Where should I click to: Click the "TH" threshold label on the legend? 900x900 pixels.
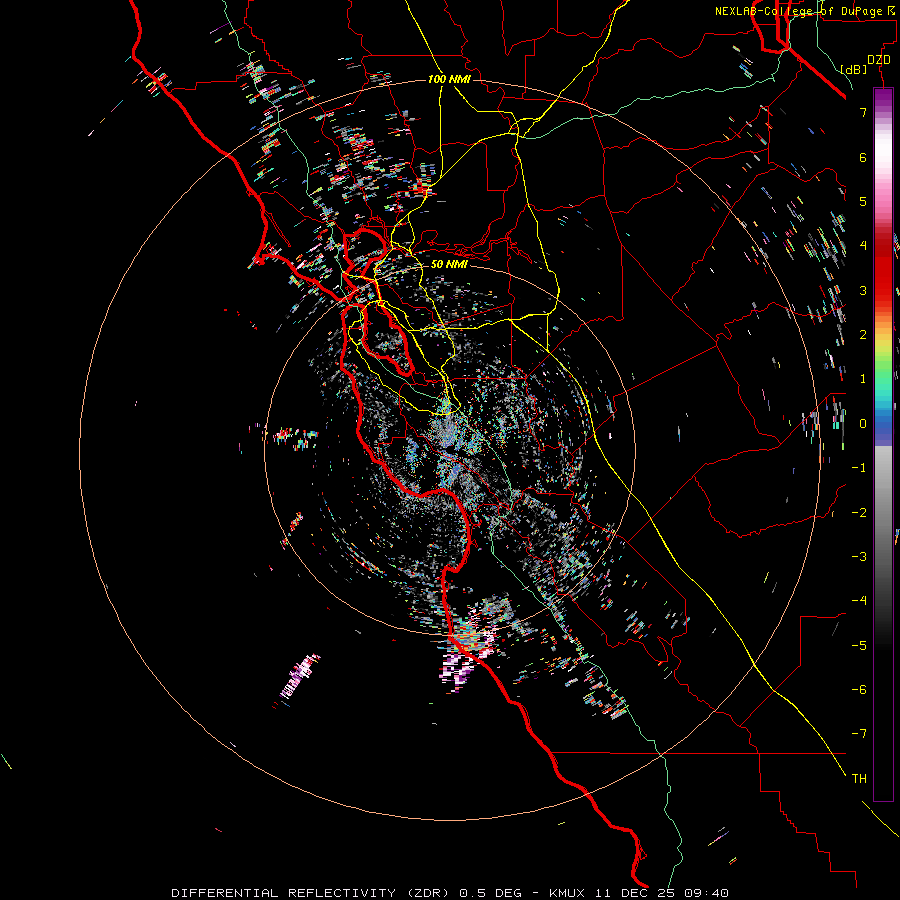tap(859, 779)
